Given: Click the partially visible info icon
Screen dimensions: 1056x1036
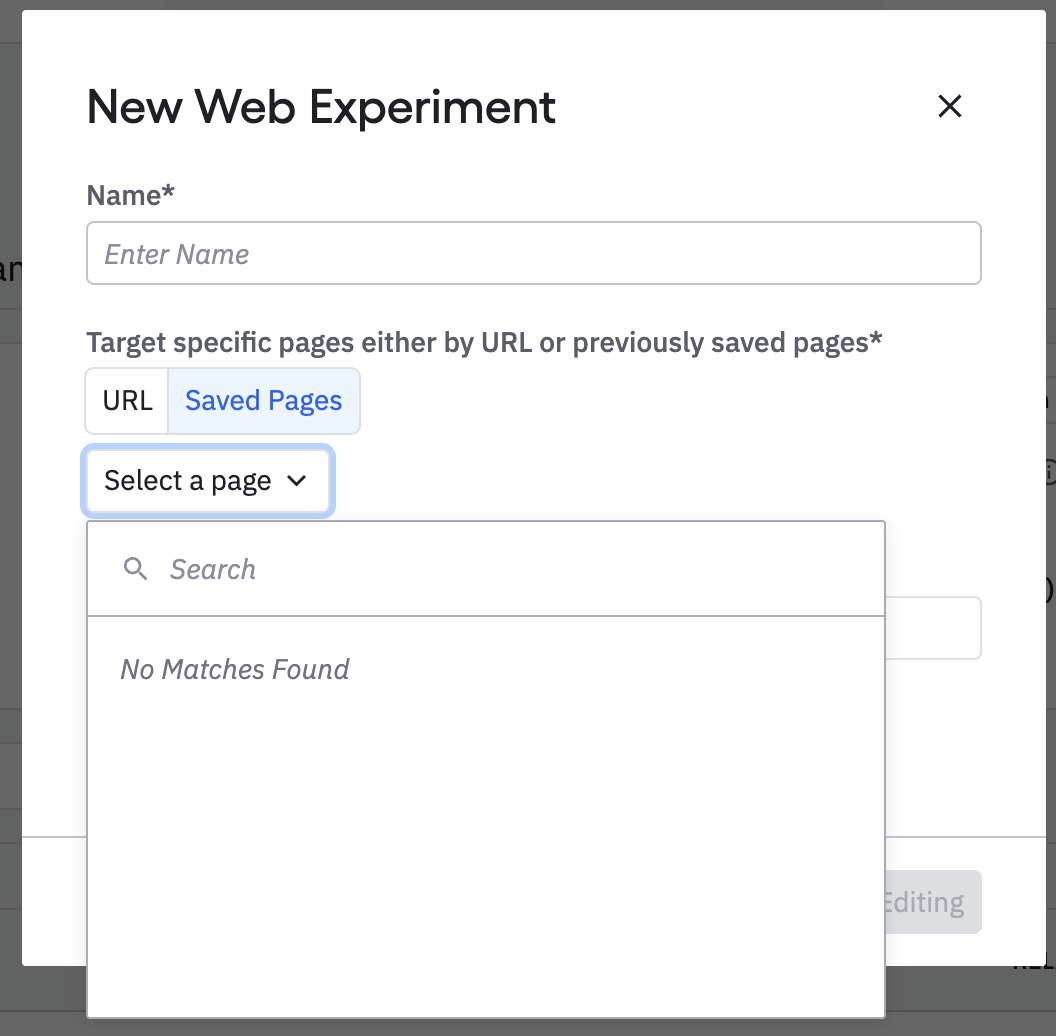Looking at the screenshot, I should 1050,472.
